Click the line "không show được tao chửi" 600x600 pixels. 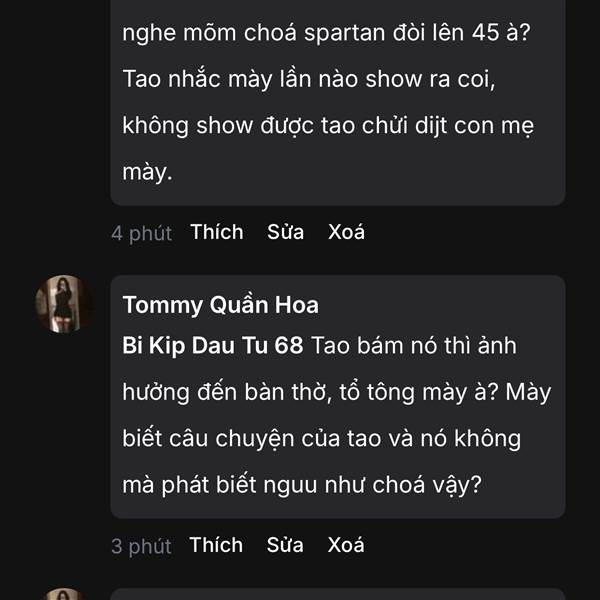(x=329, y=126)
